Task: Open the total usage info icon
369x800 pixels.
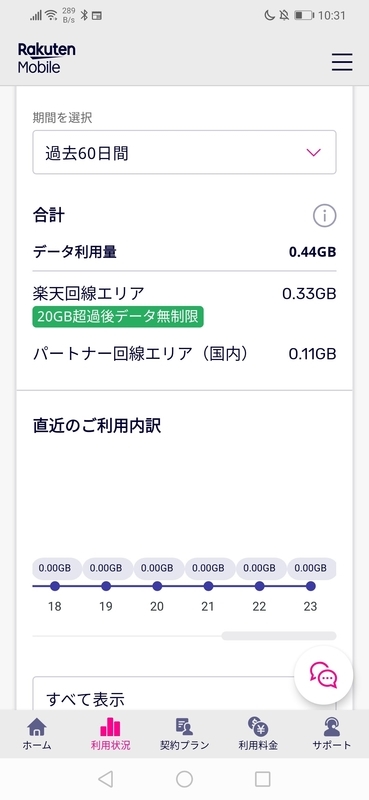Action: 325,216
